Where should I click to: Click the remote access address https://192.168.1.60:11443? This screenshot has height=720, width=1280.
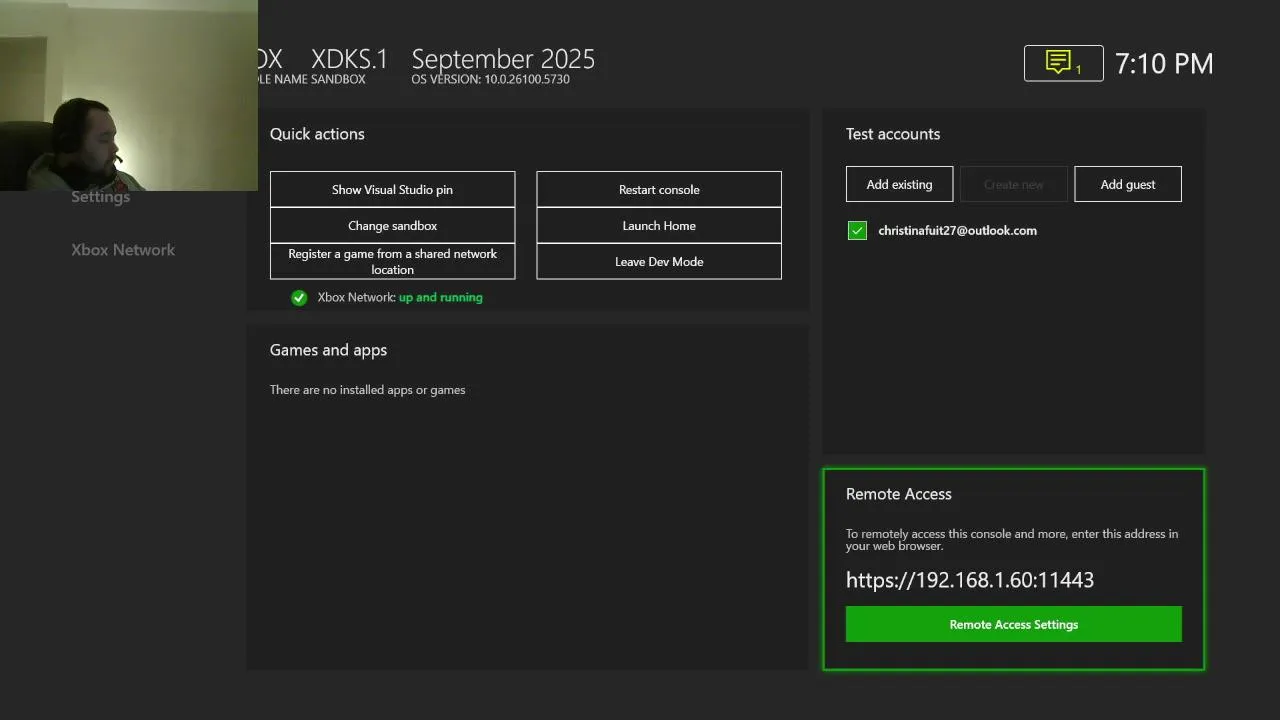point(969,580)
